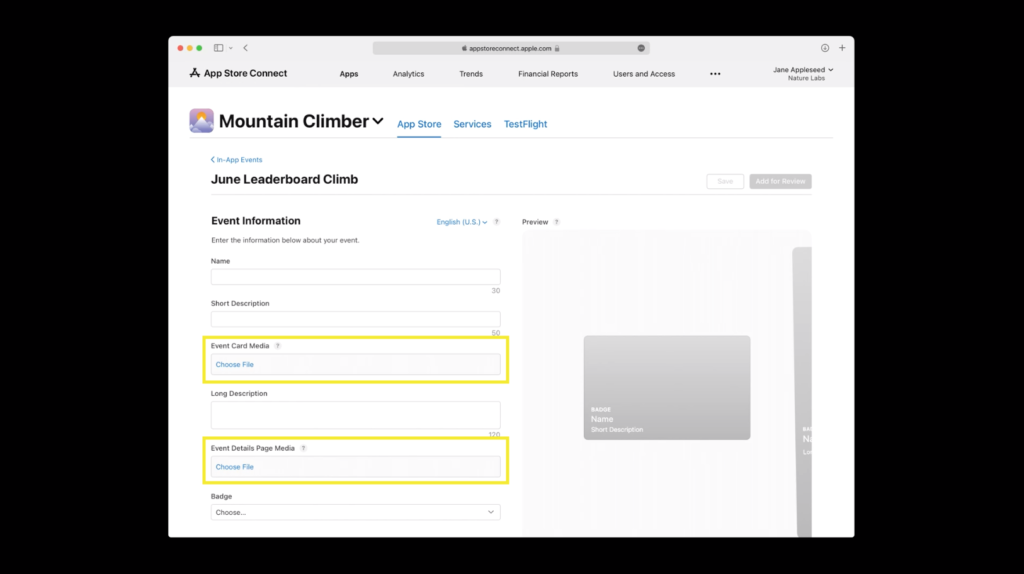The image size is (1024, 574).
Task: Focus the event Name input field
Action: 355,277
